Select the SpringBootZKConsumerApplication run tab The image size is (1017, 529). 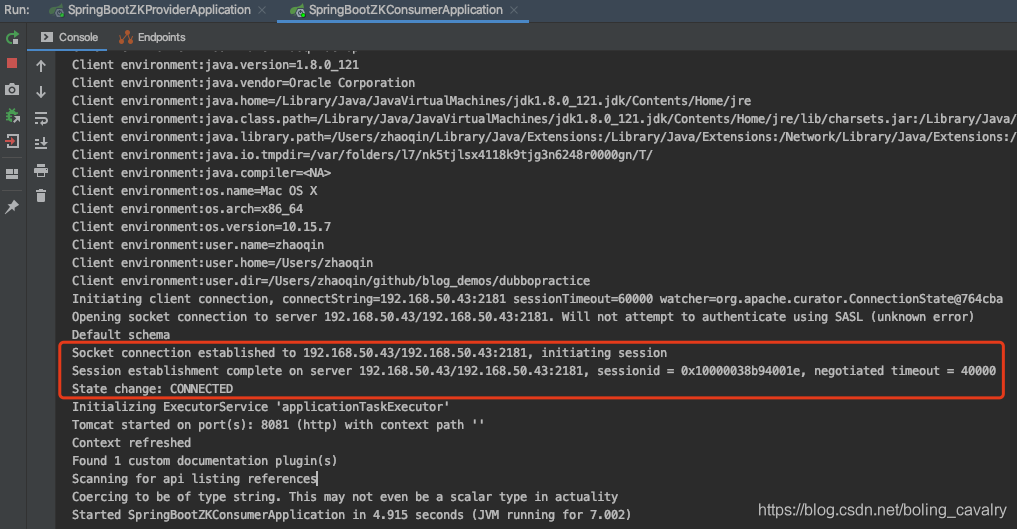tap(405, 10)
